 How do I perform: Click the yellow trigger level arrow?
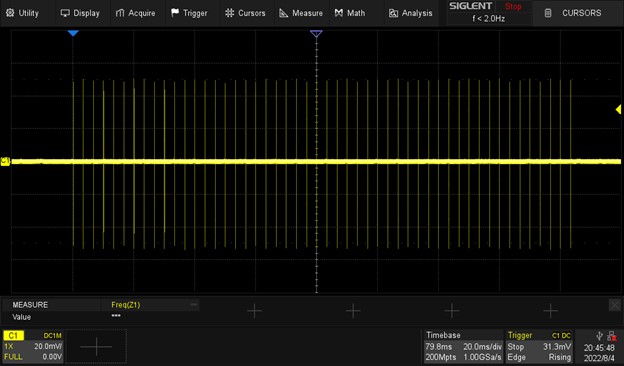pos(618,109)
